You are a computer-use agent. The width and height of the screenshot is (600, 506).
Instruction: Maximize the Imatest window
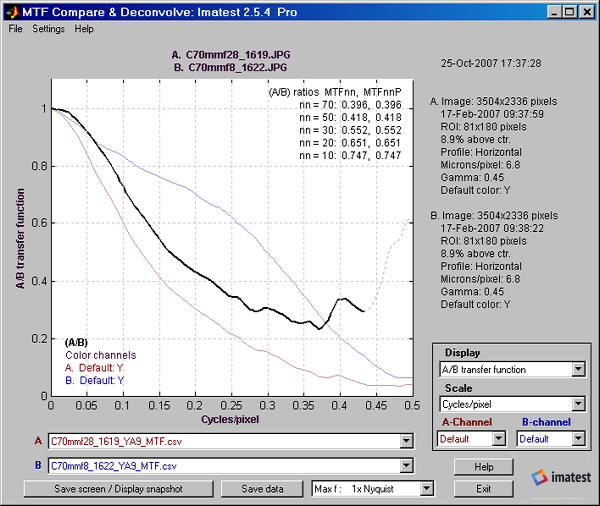pos(569,12)
